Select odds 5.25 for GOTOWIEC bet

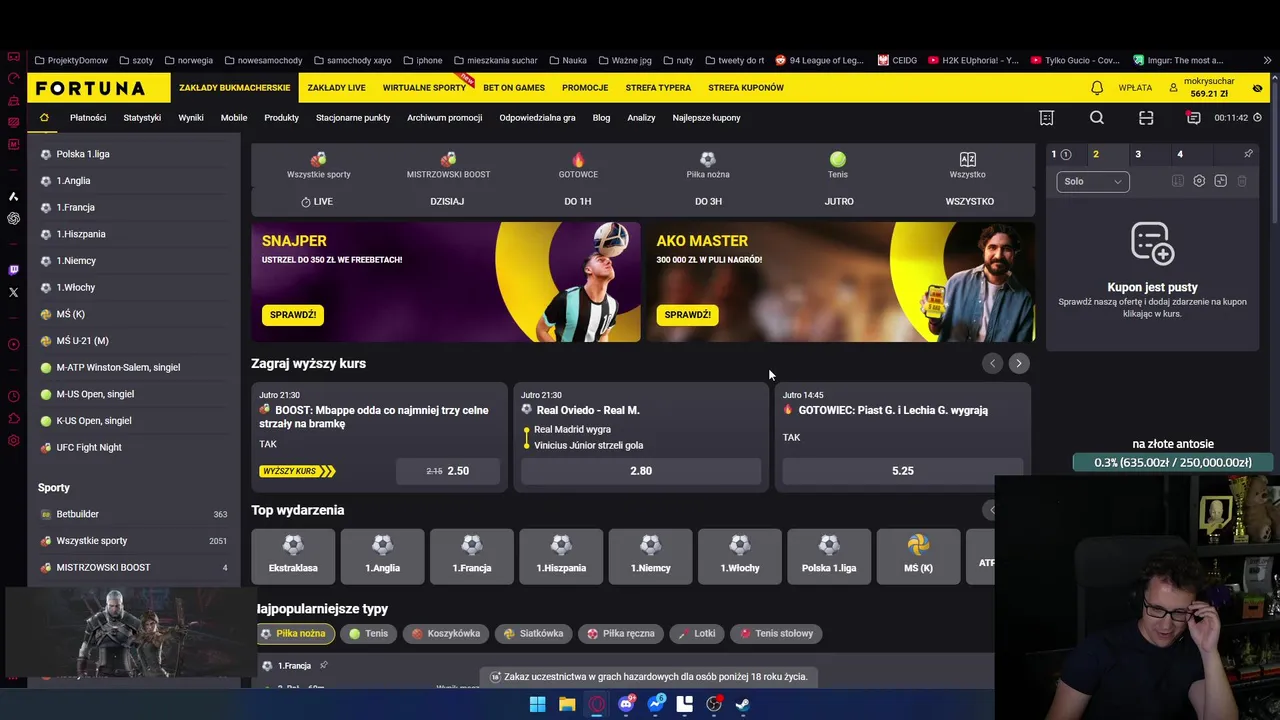click(903, 471)
